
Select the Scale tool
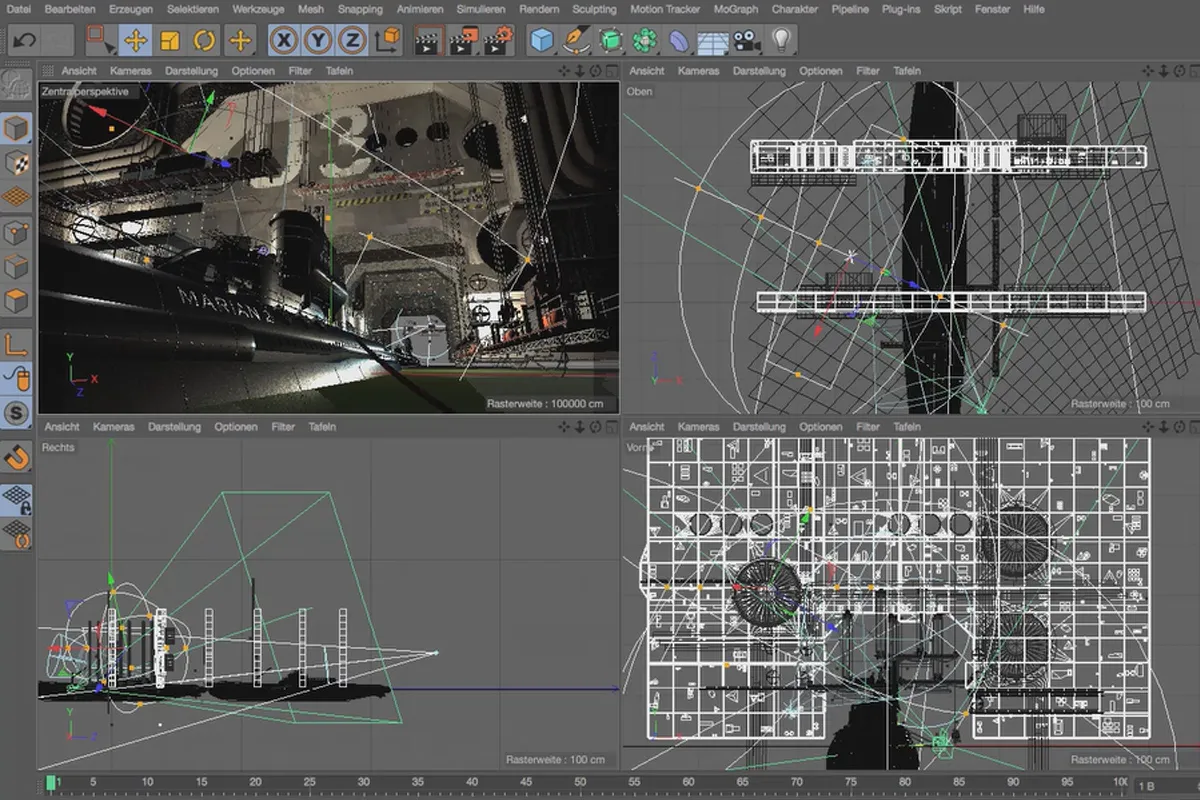tap(170, 41)
